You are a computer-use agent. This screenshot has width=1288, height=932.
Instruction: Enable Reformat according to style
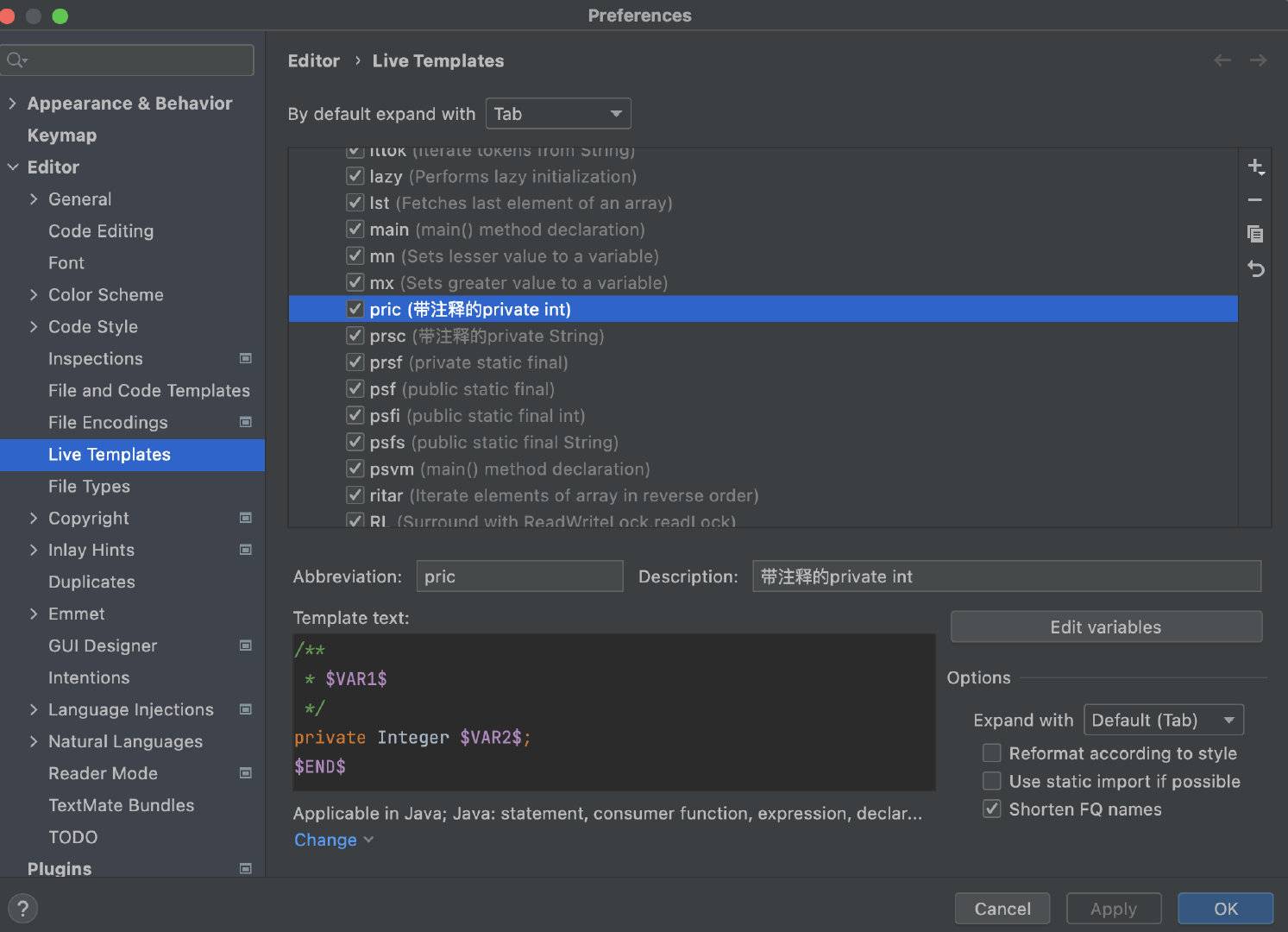click(992, 753)
